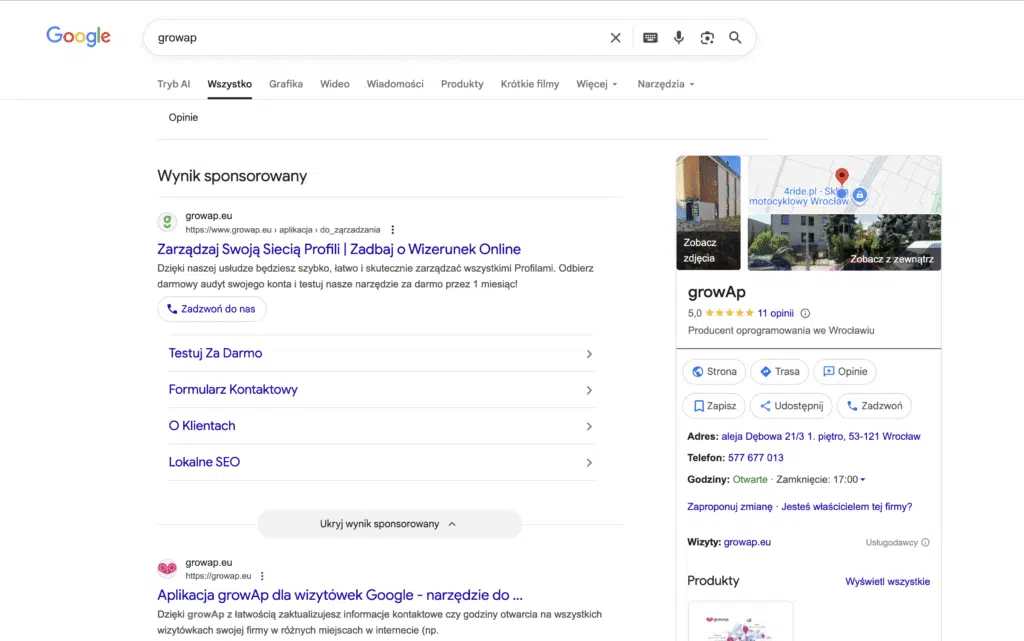Get directions with the Trasa button
This screenshot has height=641, width=1024.
coord(779,371)
